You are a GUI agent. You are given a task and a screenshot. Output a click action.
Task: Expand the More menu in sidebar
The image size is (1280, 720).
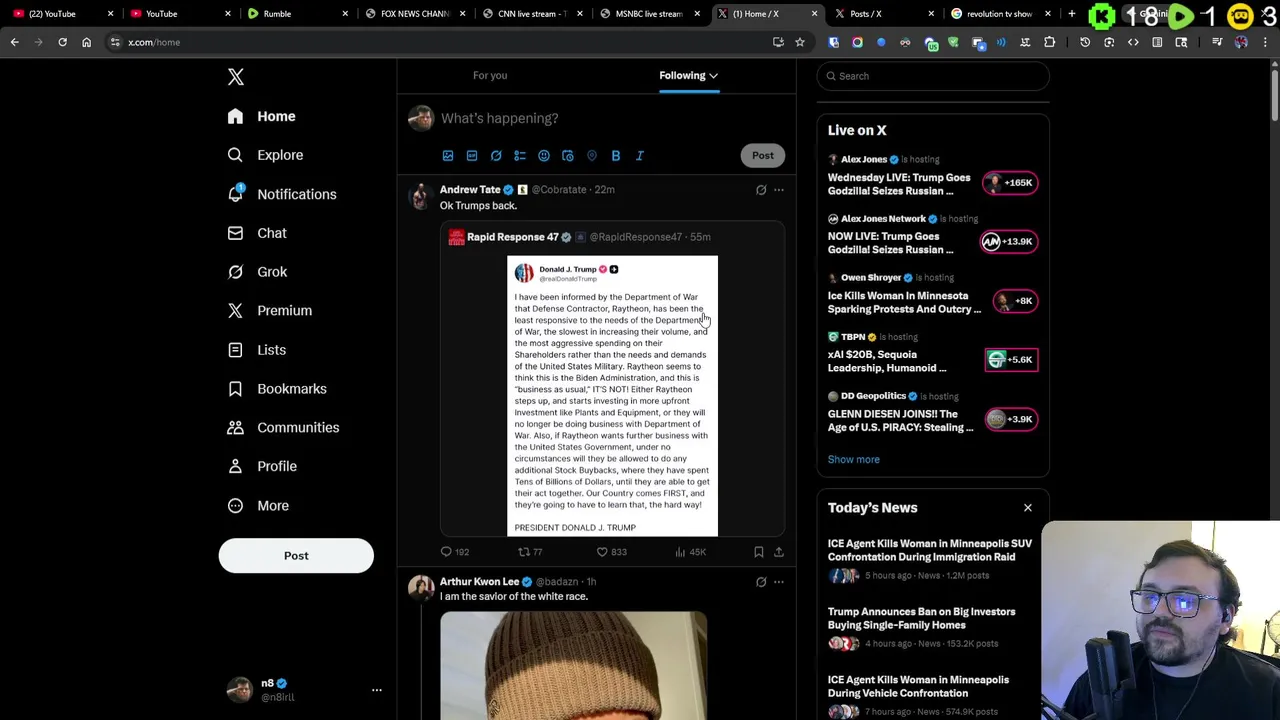tap(258, 506)
